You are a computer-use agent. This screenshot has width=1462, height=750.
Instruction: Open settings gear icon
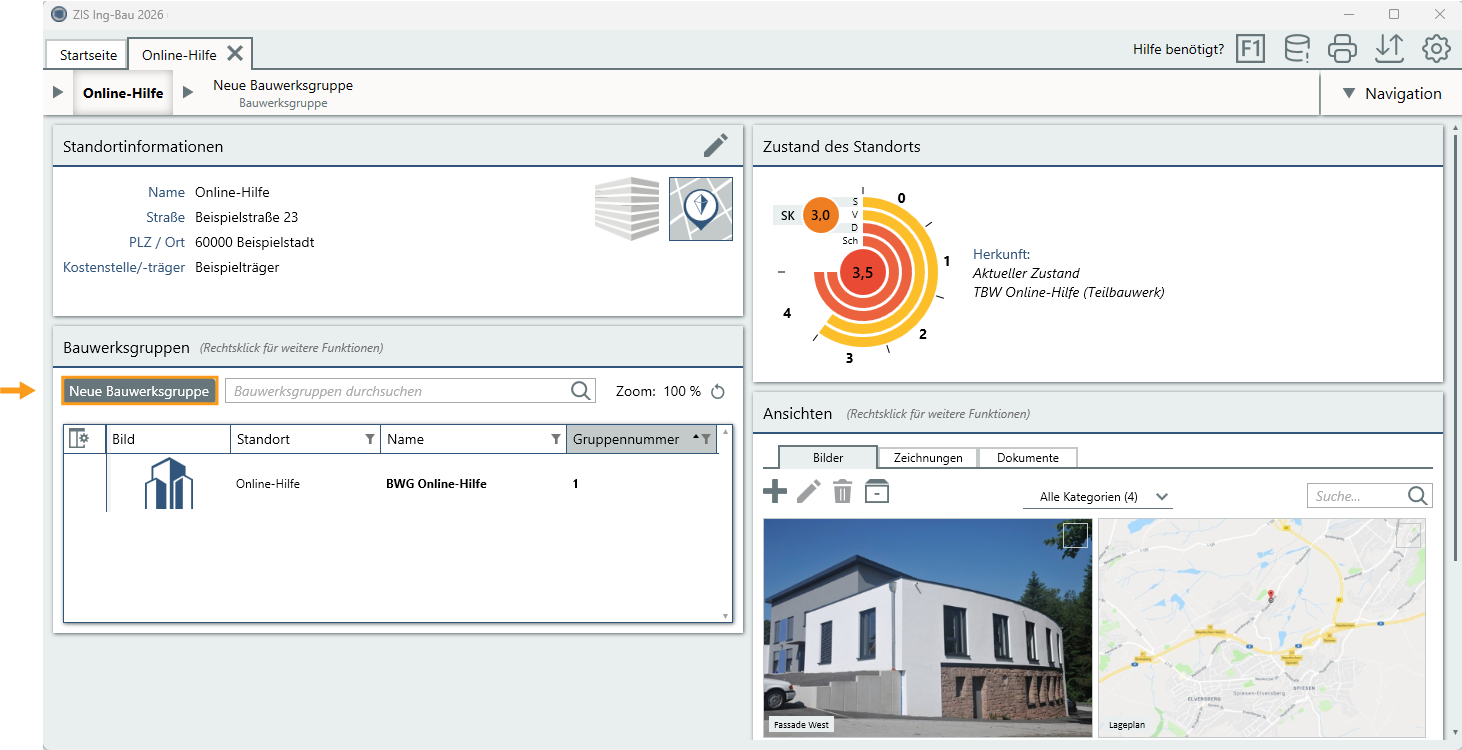click(1436, 48)
